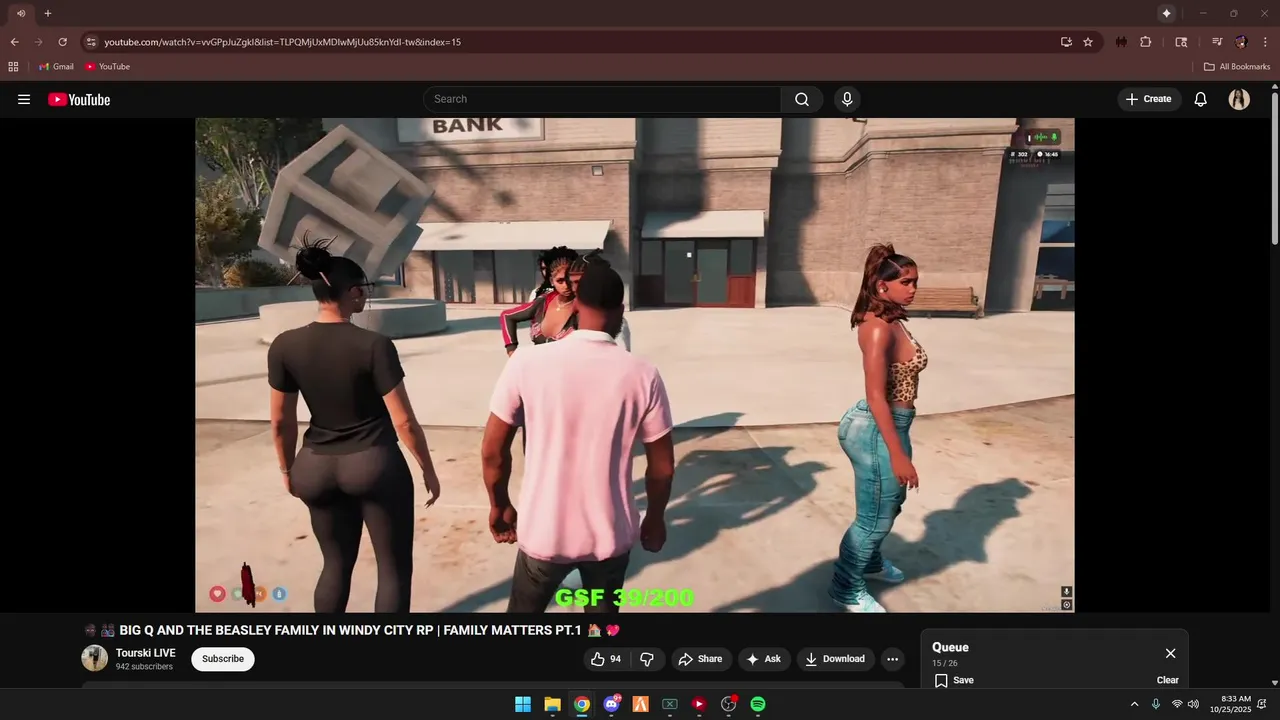Screen dimensions: 1280x720
Task: Click the video player to pause
Action: click(635, 365)
